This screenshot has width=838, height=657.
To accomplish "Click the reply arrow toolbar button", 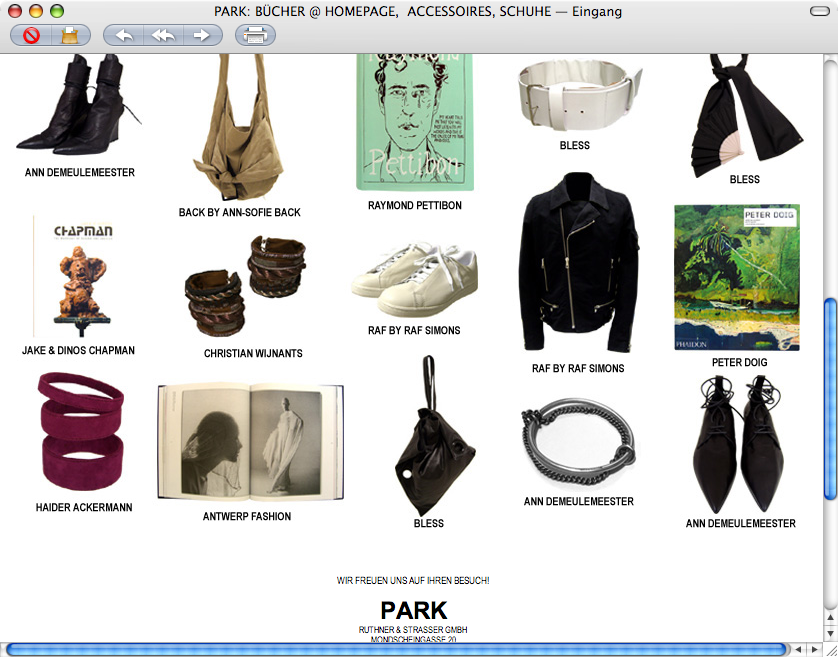I will pos(124,36).
